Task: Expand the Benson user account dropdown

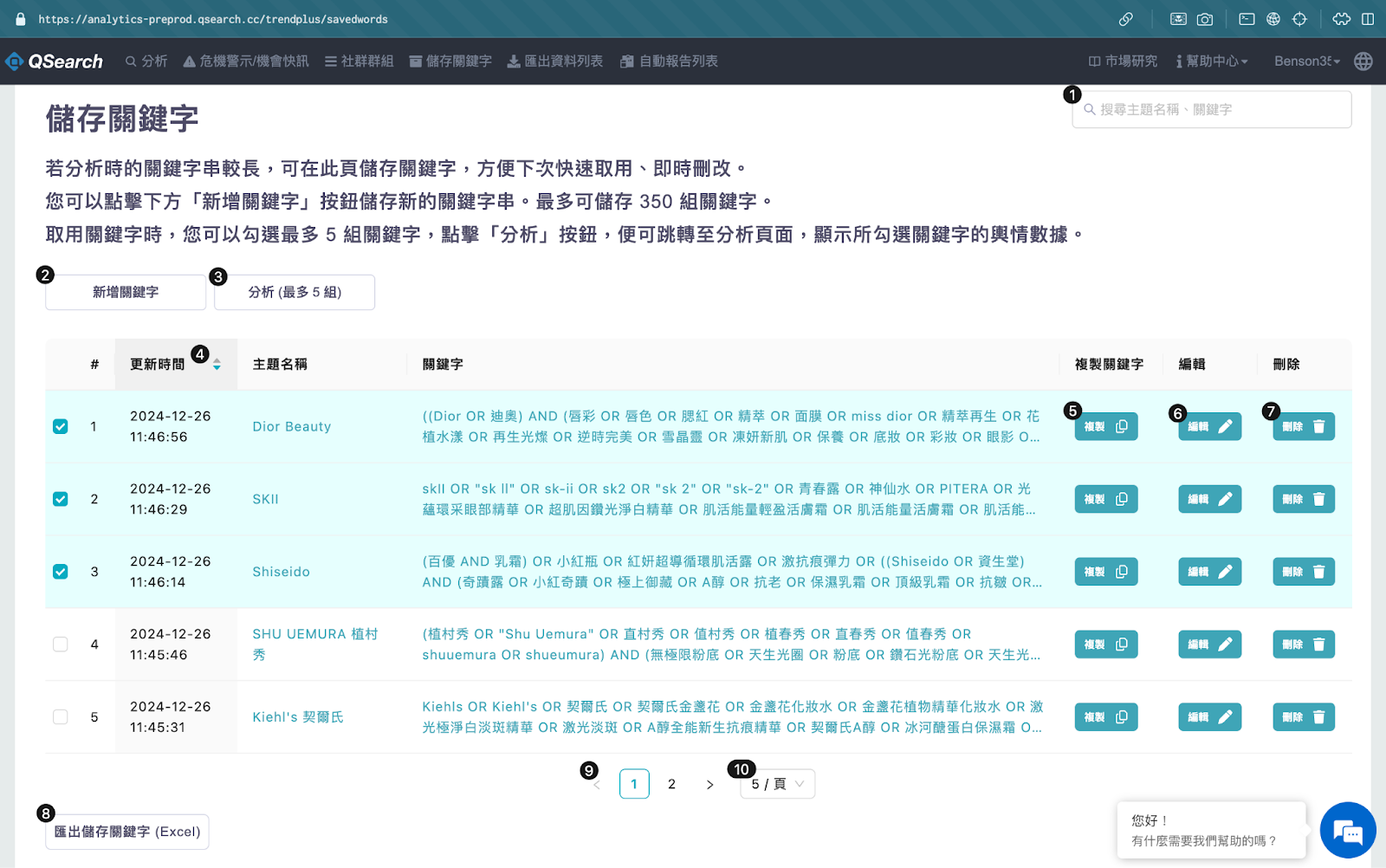Action: click(1307, 62)
